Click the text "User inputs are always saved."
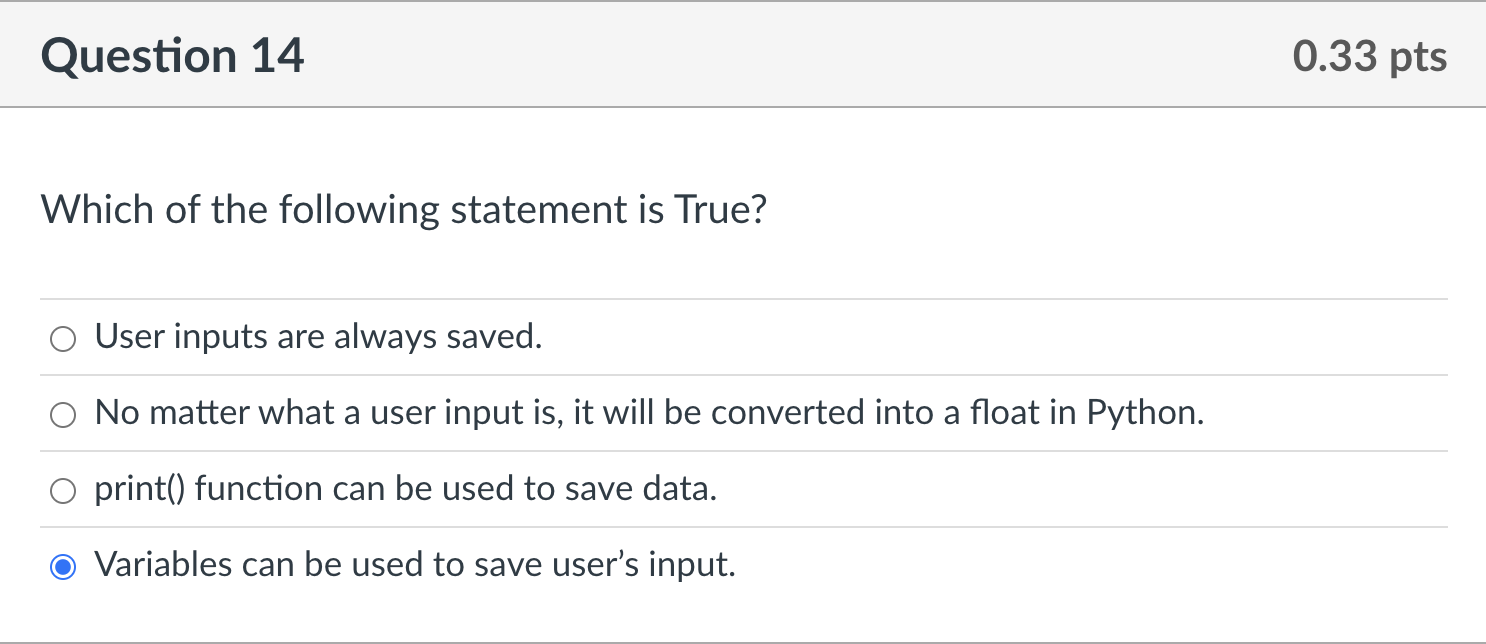1486x644 pixels. (318, 337)
